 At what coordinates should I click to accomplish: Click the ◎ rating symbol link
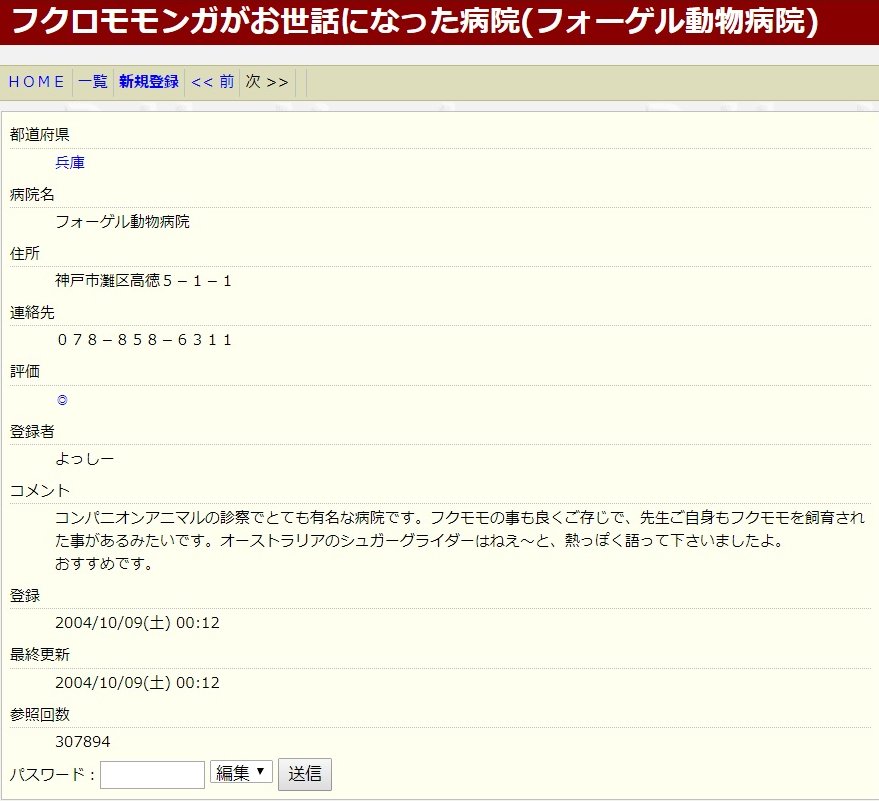pos(62,400)
